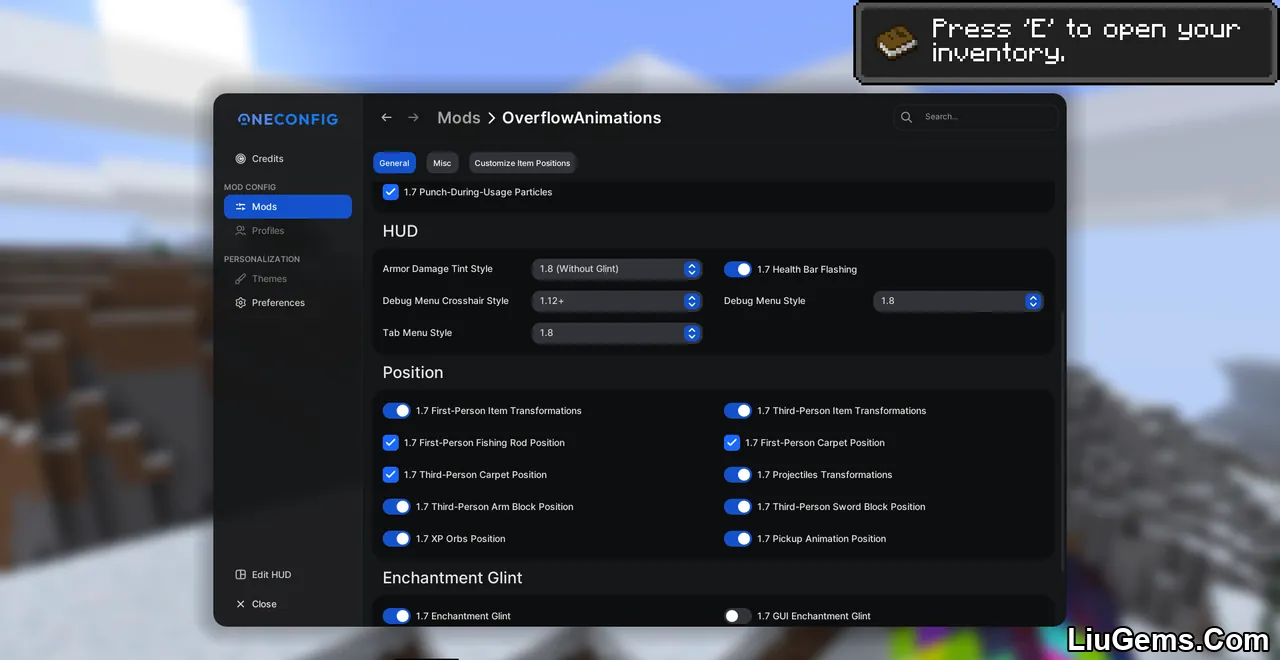
Task: Click the search magnifier icon
Action: click(907, 117)
